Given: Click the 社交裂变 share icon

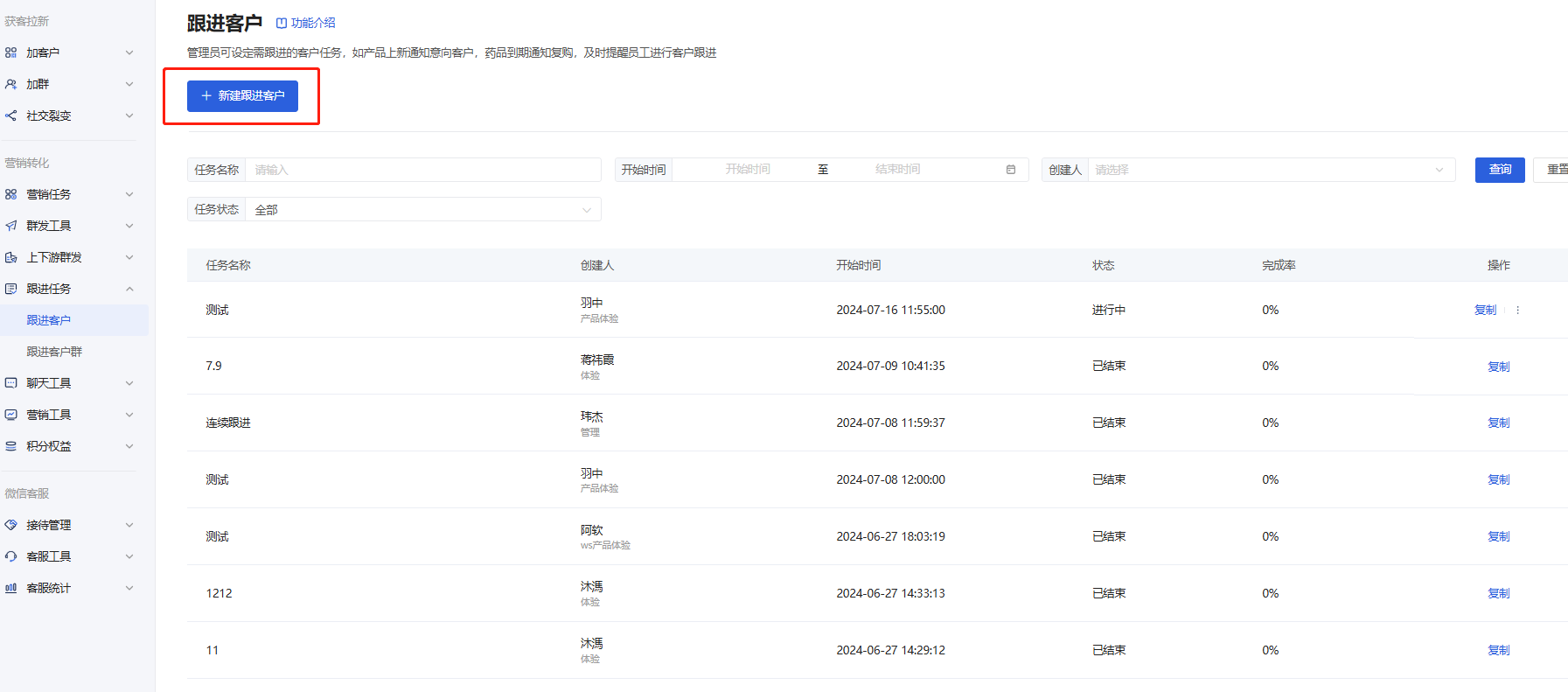Looking at the screenshot, I should [10, 115].
